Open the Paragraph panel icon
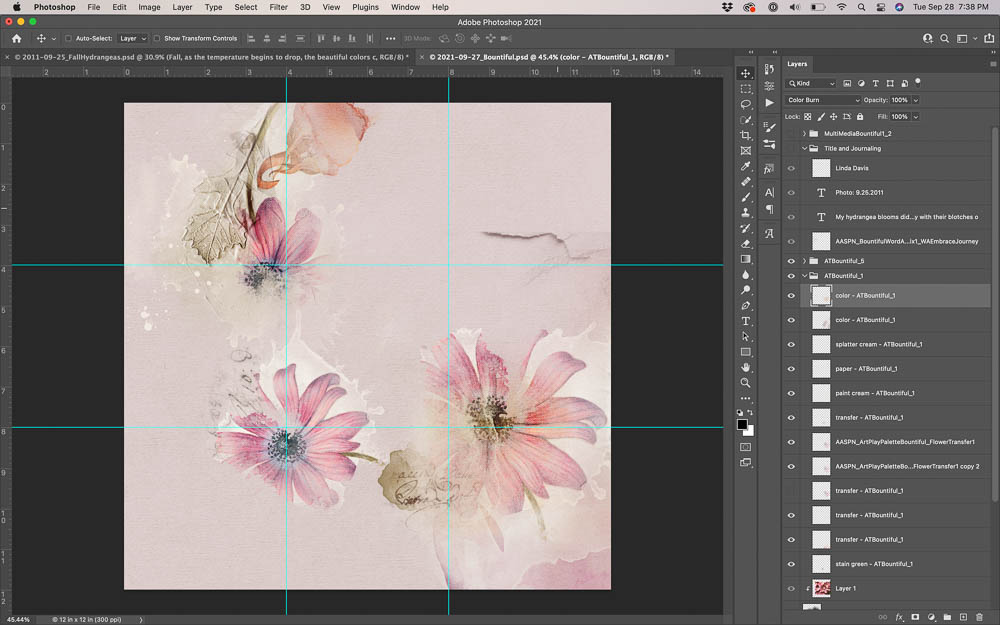Screen dimensions: 1000x625 coord(769,209)
